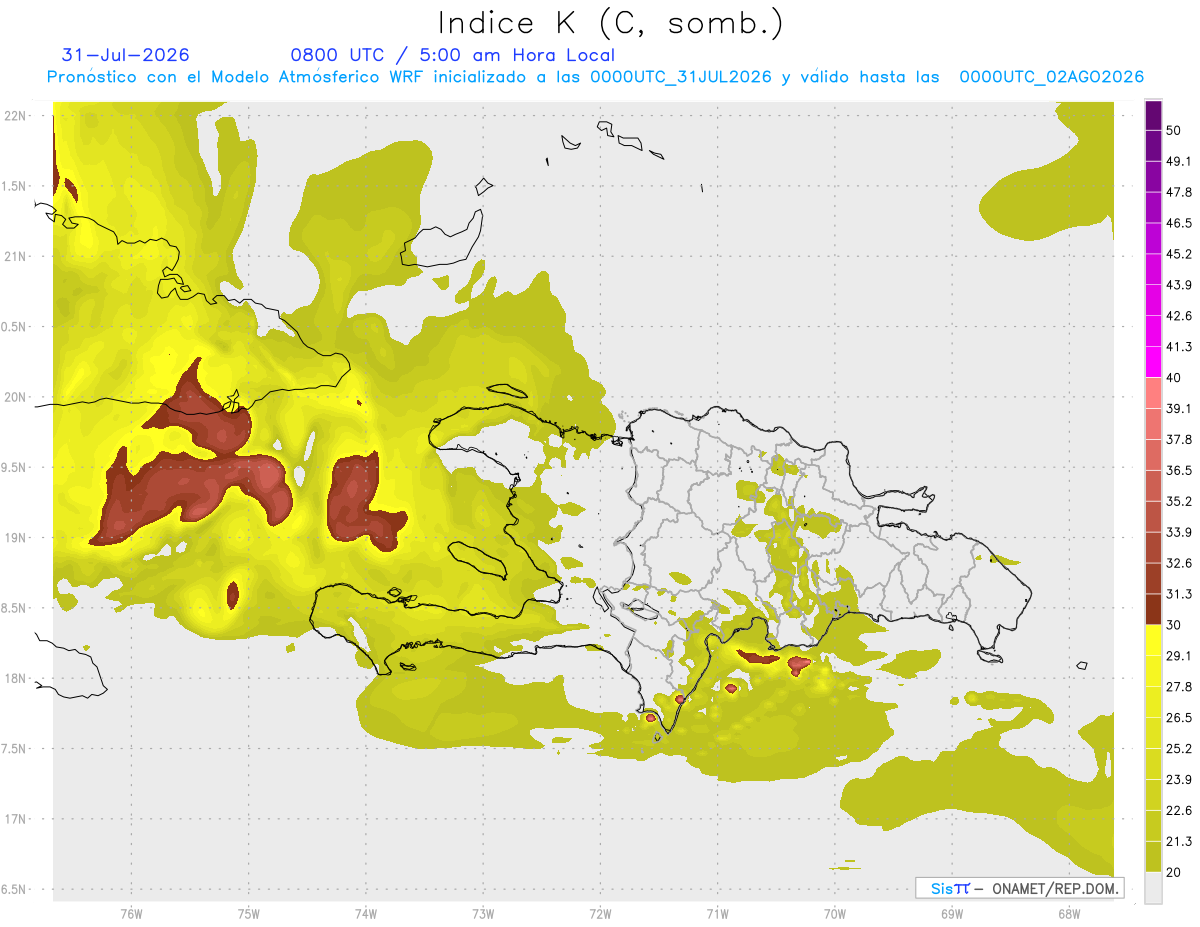Click the 0800 UTC local time label
1200x927 pixels.
[x=452, y=55]
